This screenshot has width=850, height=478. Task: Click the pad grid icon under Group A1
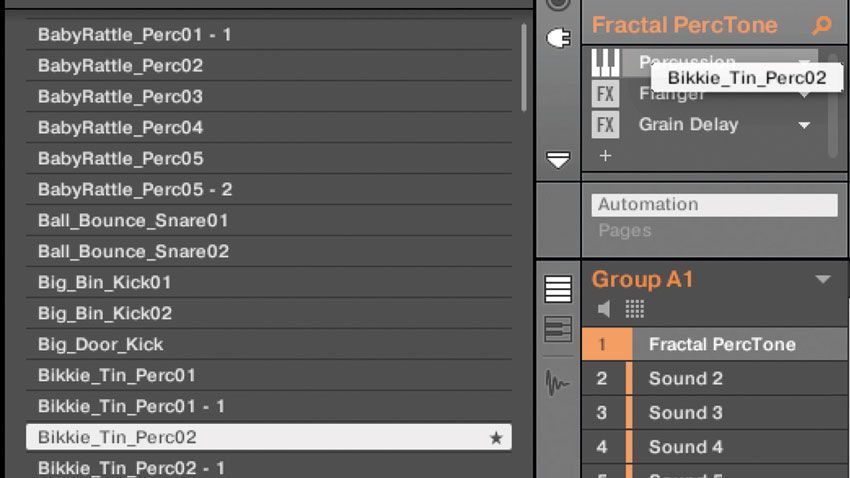pos(635,309)
